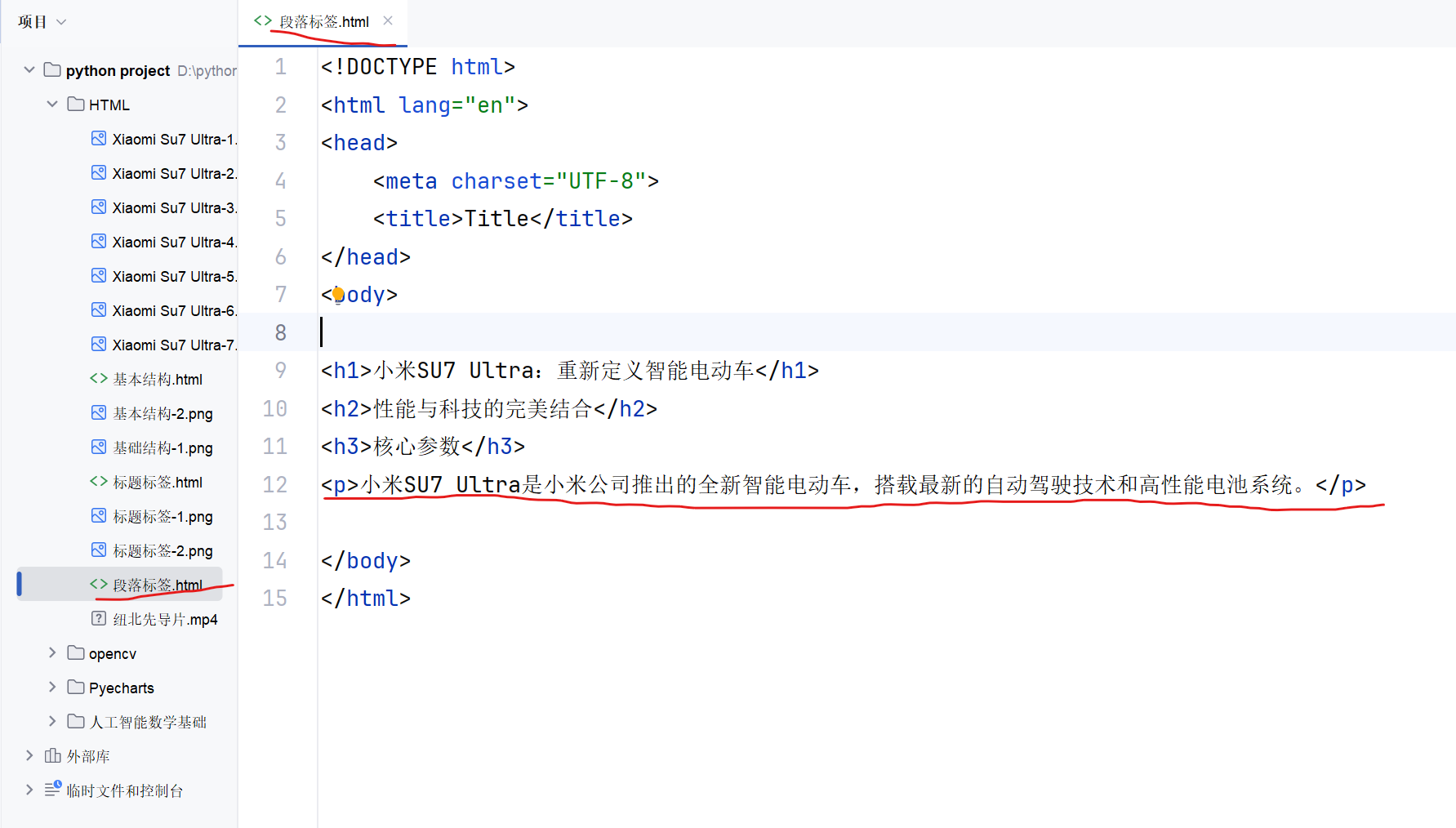The image size is (1456, 828).
Task: Close the 段落标签.html tab
Action: pyautogui.click(x=388, y=21)
